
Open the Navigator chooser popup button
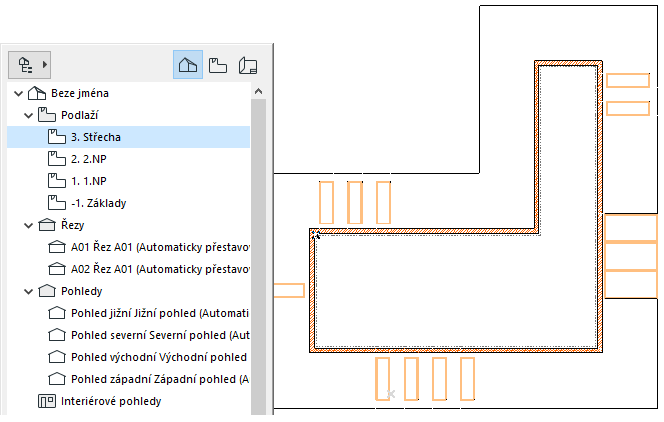click(x=30, y=65)
